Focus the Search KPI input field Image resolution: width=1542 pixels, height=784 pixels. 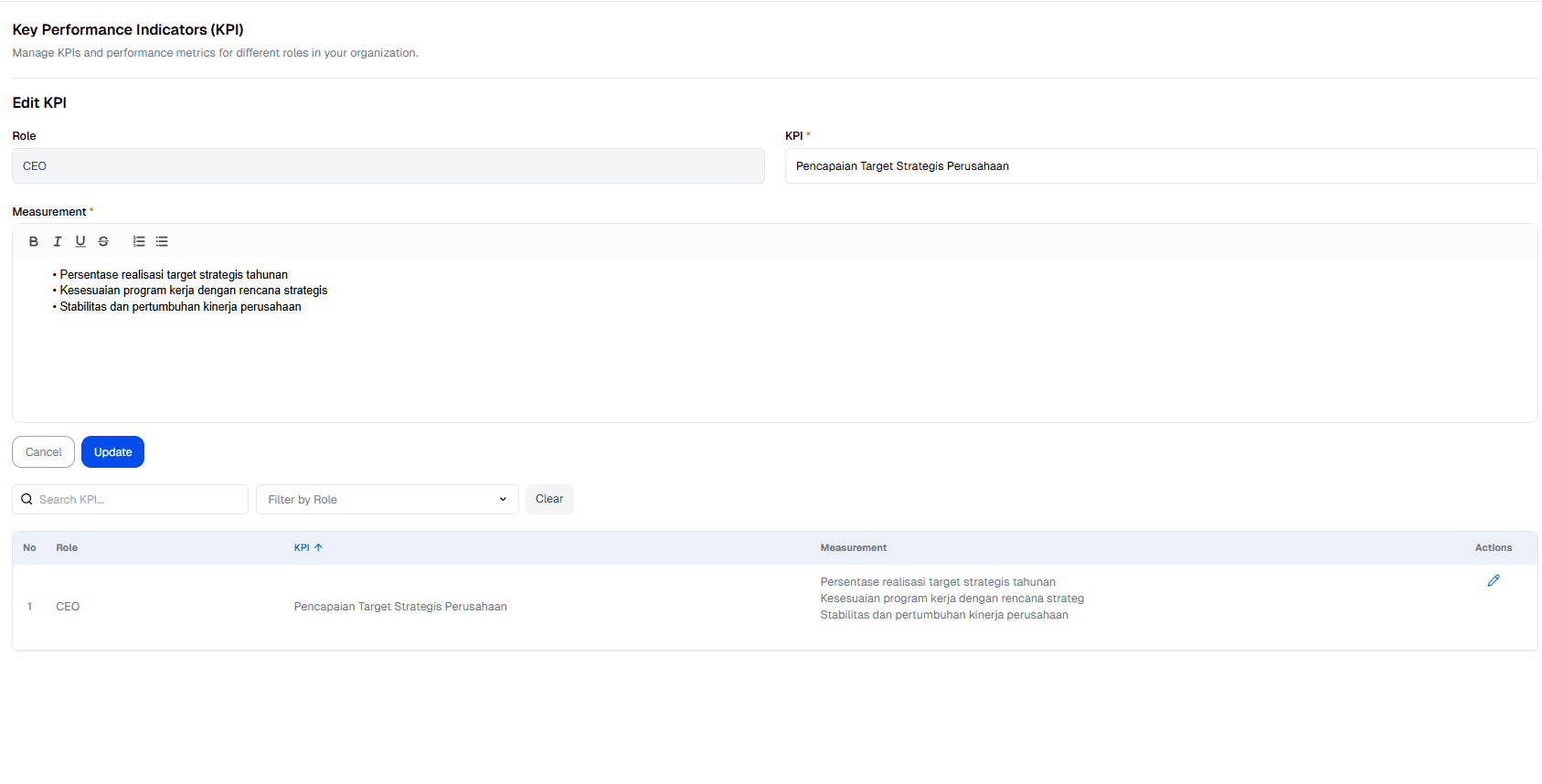pos(130,499)
